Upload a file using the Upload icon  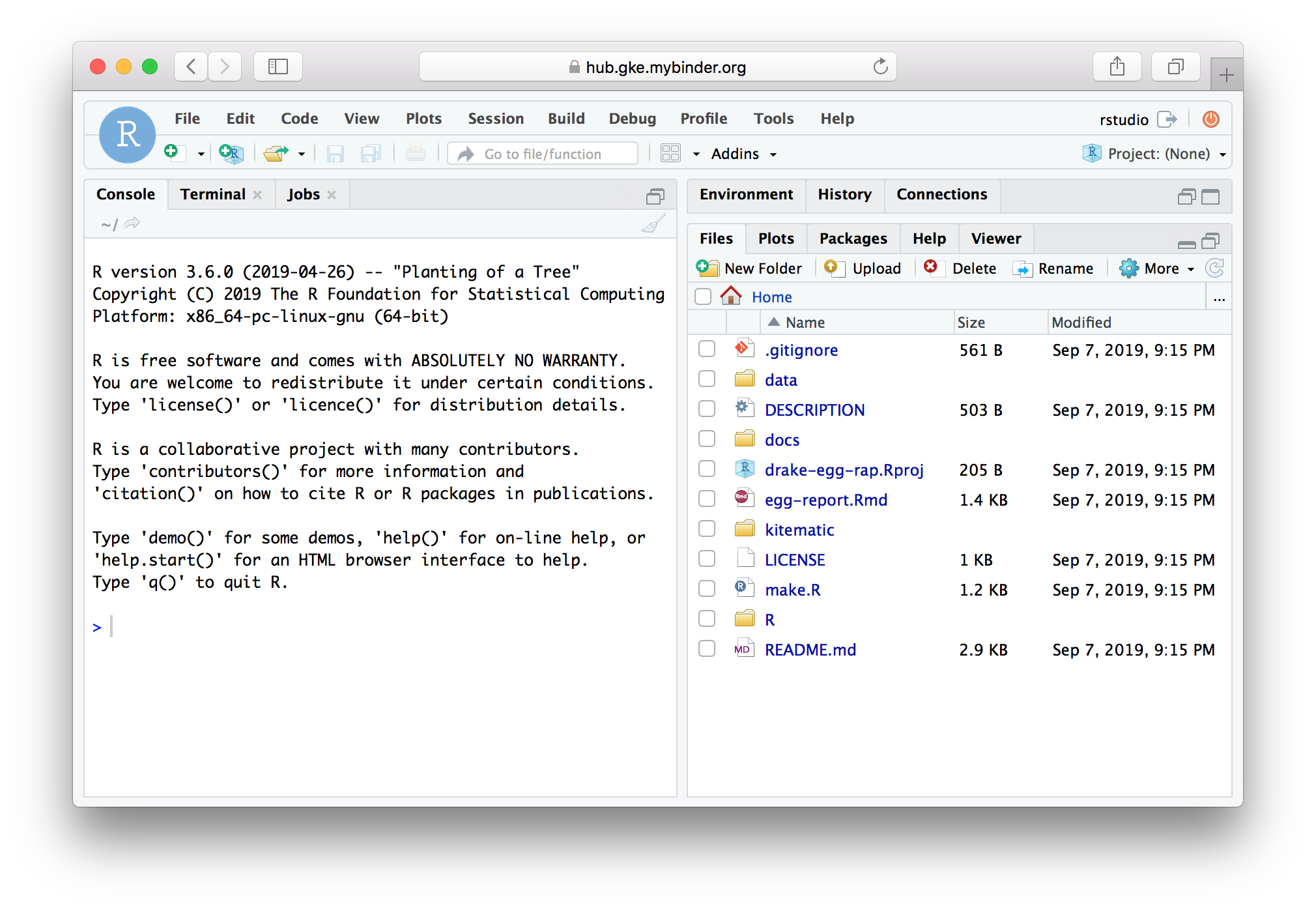863,268
